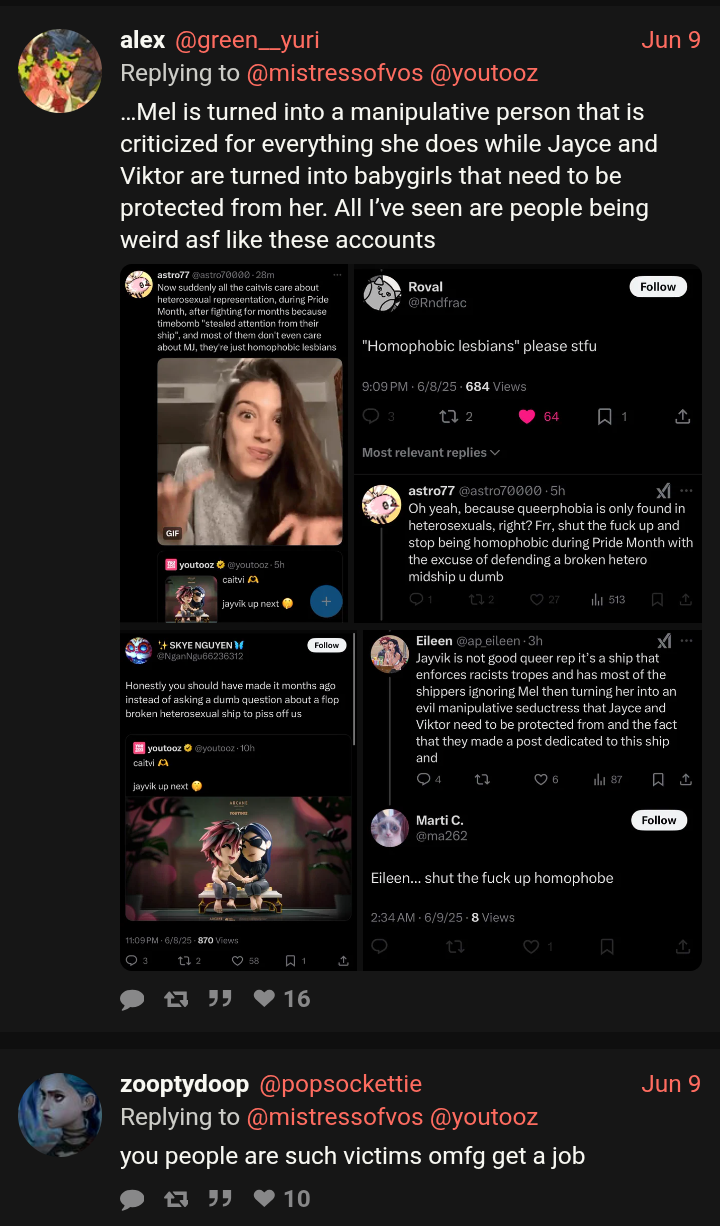Retweet alex's post

[176, 999]
